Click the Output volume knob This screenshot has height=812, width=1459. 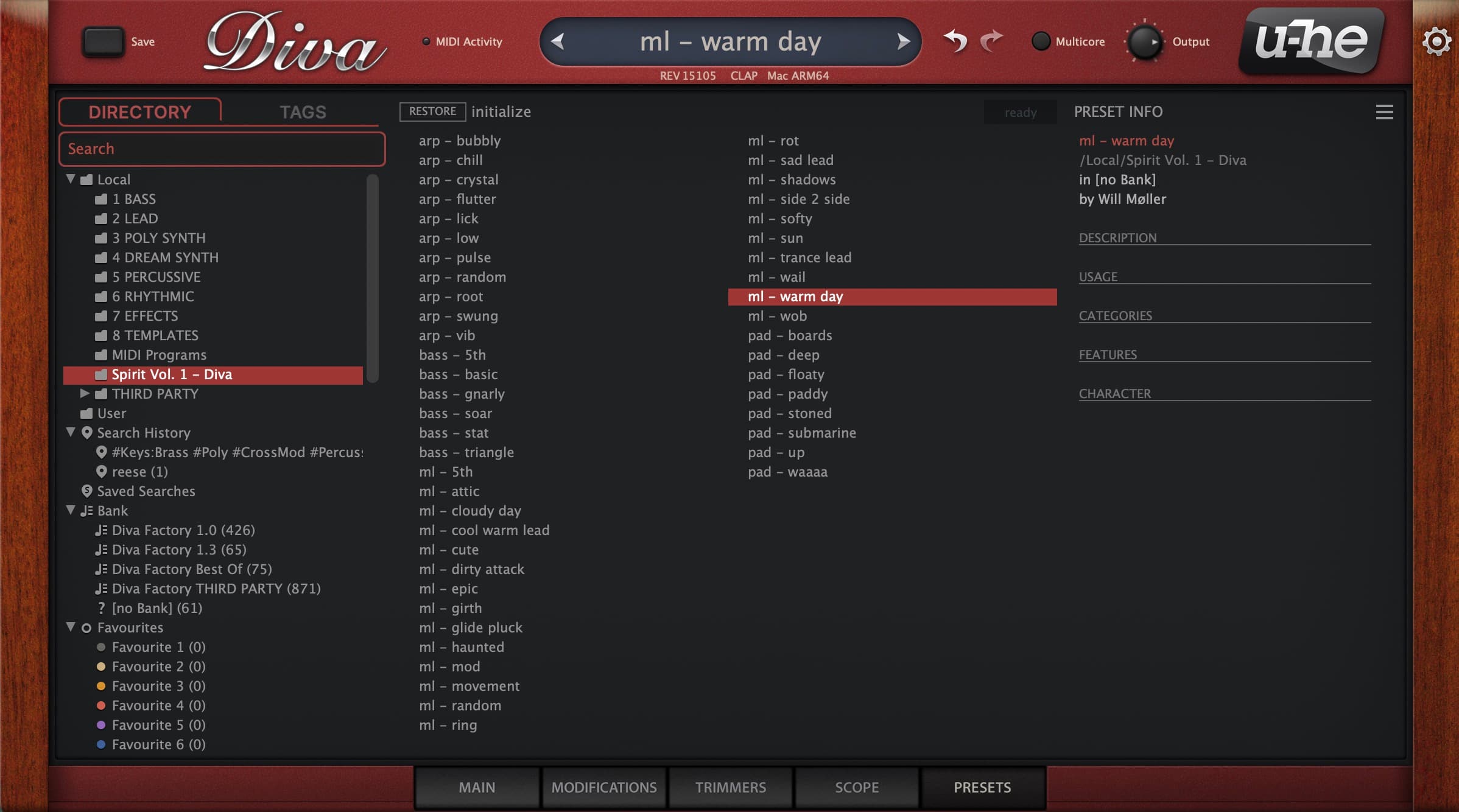[1144, 41]
